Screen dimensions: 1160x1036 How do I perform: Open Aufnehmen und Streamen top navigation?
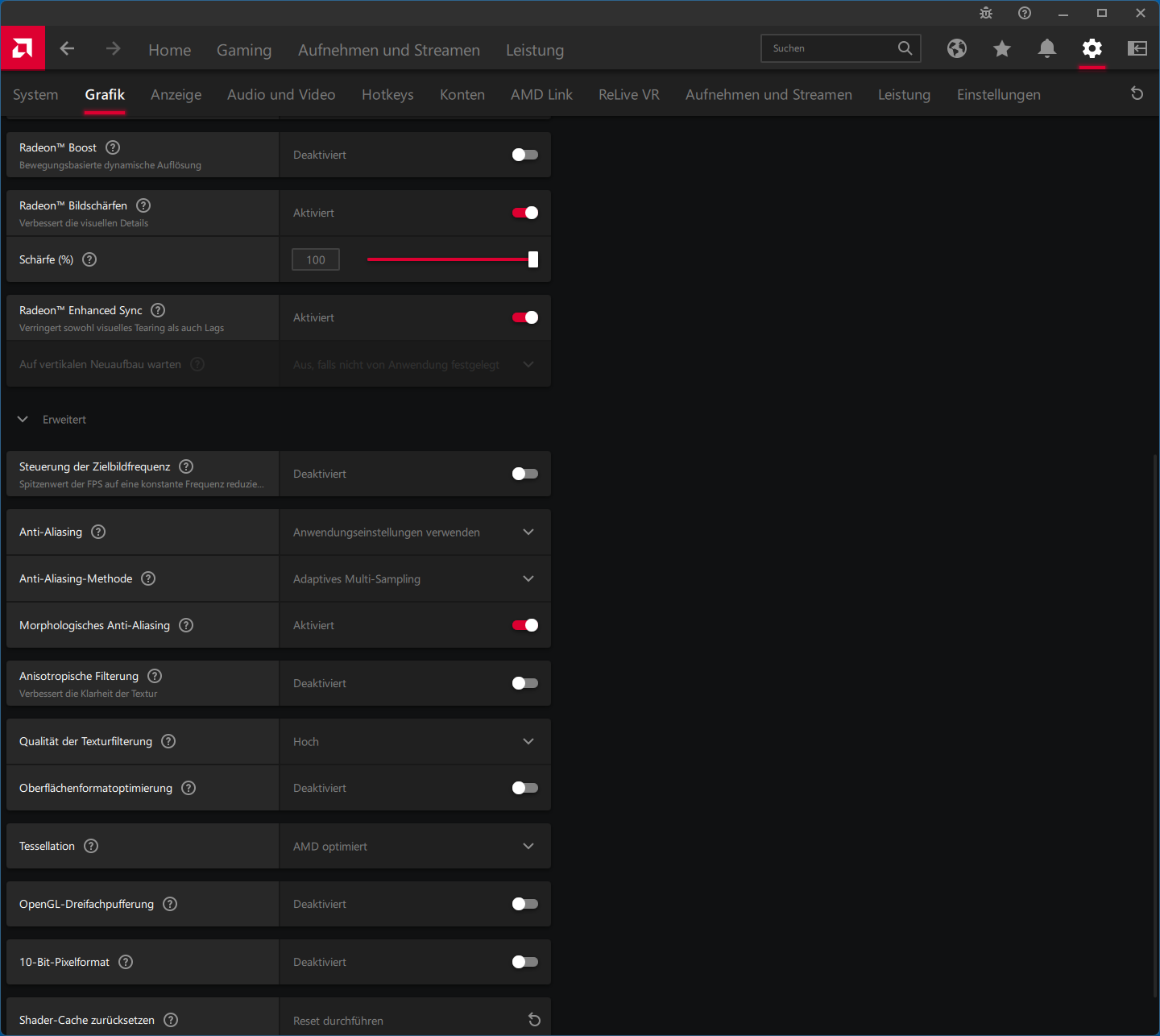[389, 50]
